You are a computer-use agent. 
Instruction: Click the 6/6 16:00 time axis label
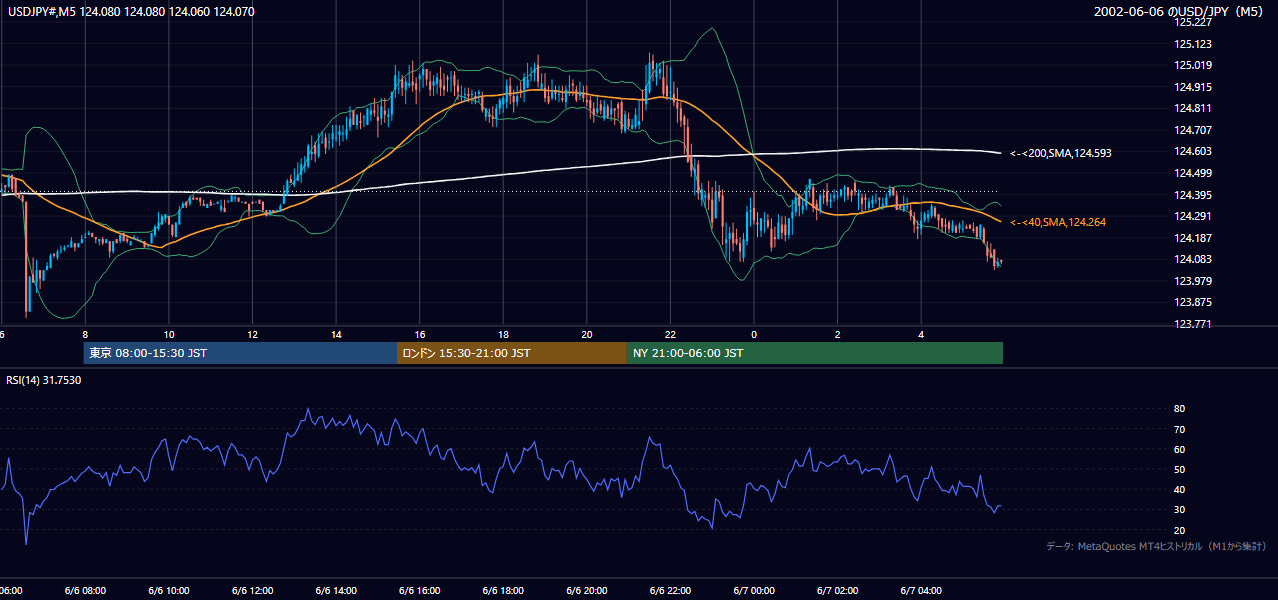pos(420,591)
